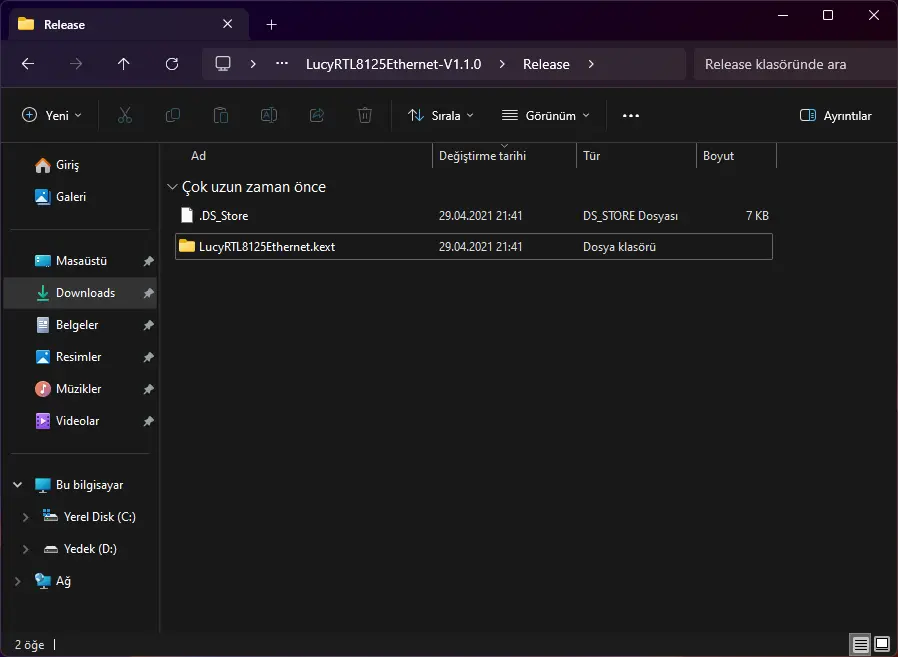This screenshot has height=657, width=898.
Task: Click pin icon next to Resimler
Action: click(148, 357)
